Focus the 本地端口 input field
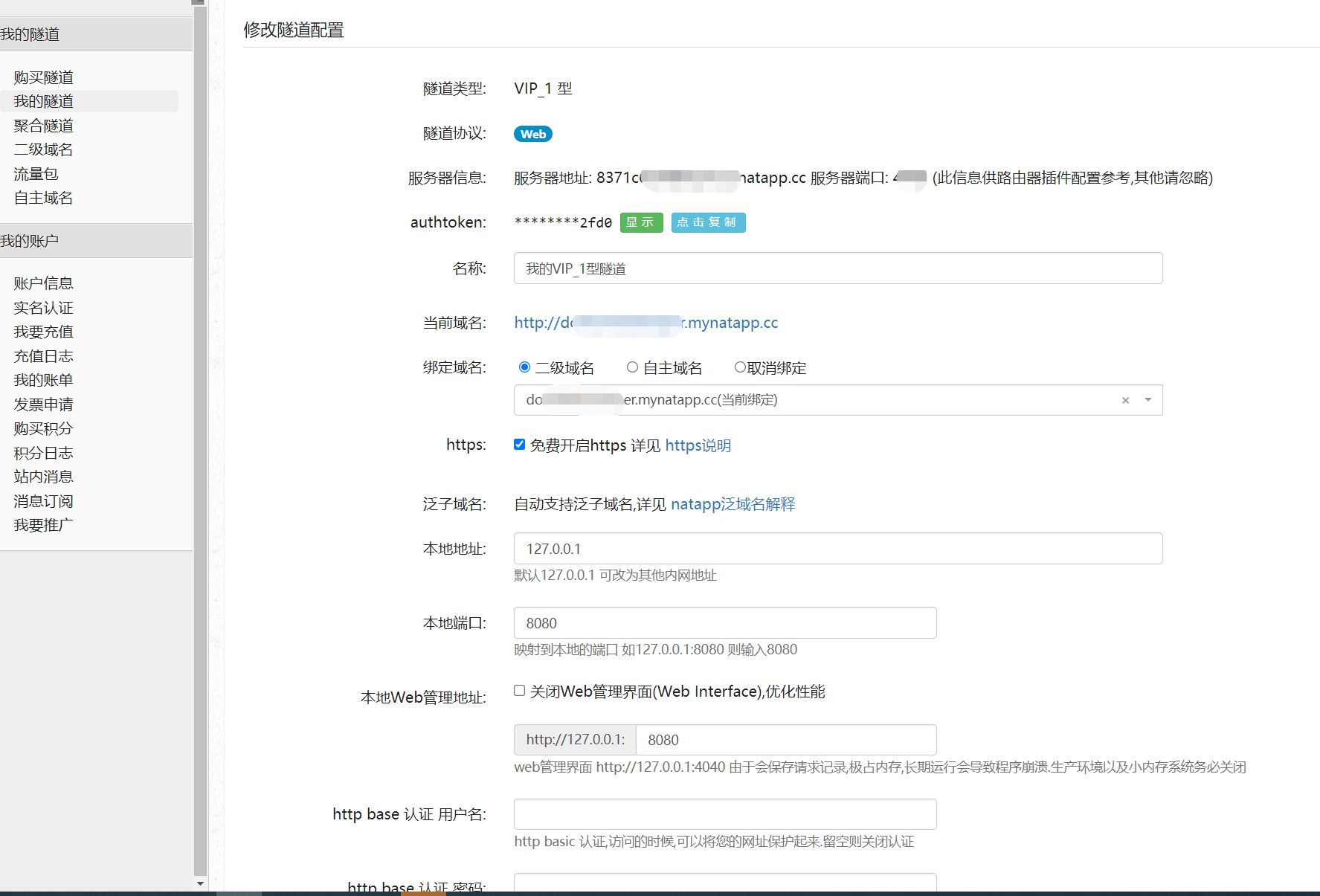 click(x=725, y=623)
